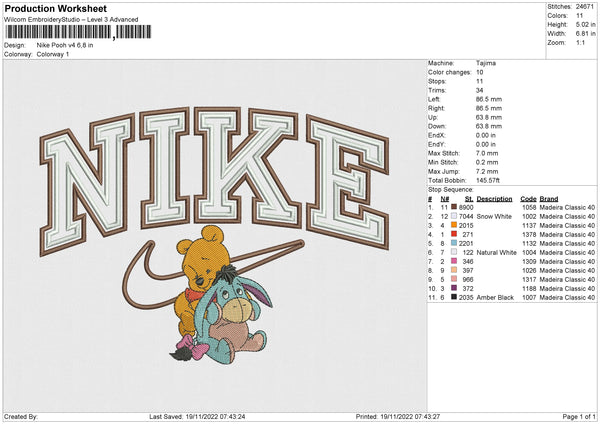Click the Trims value '34'
The image size is (600, 424).
click(479, 90)
